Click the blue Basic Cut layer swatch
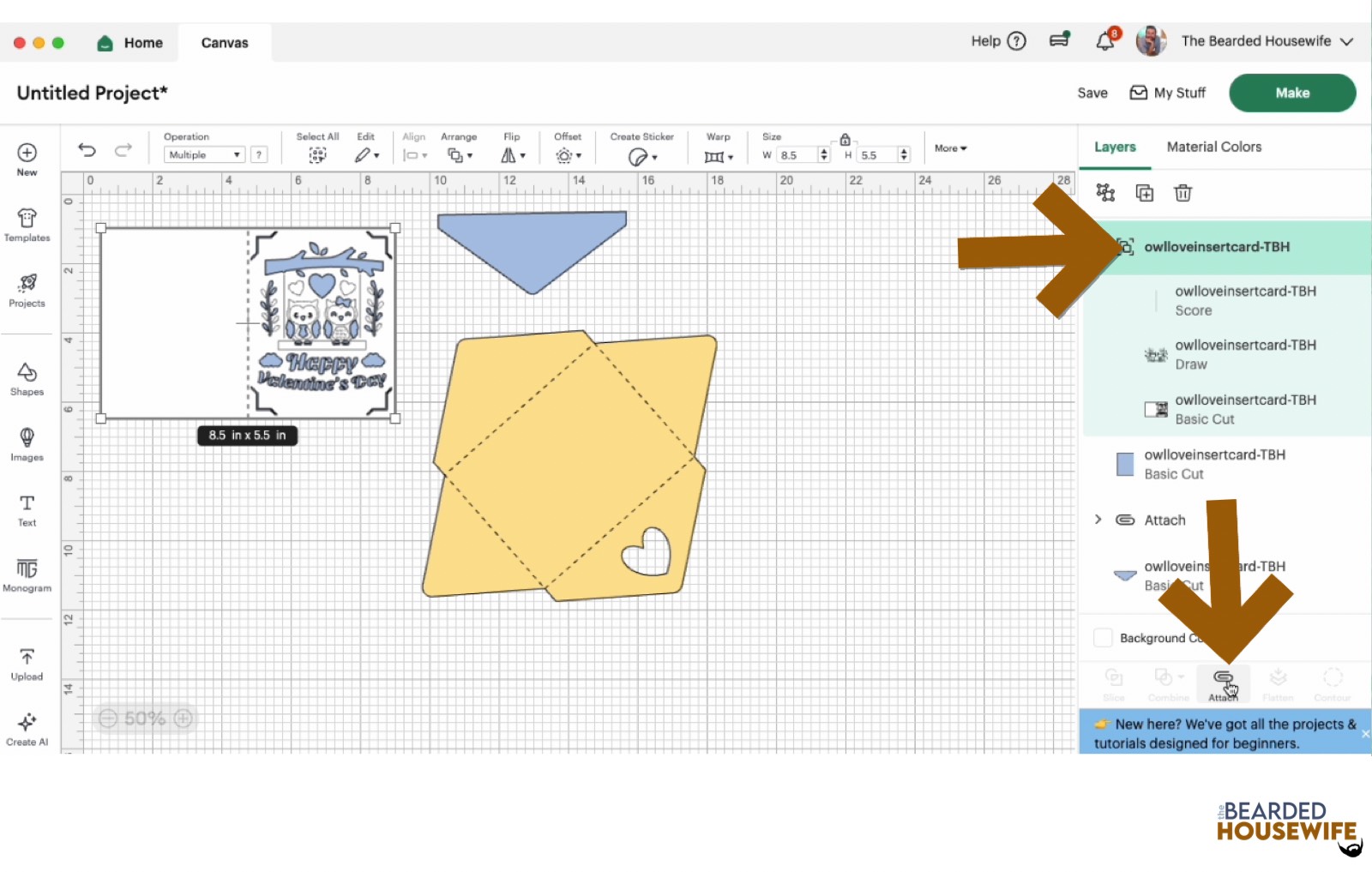This screenshot has width=1372, height=872. click(x=1125, y=464)
